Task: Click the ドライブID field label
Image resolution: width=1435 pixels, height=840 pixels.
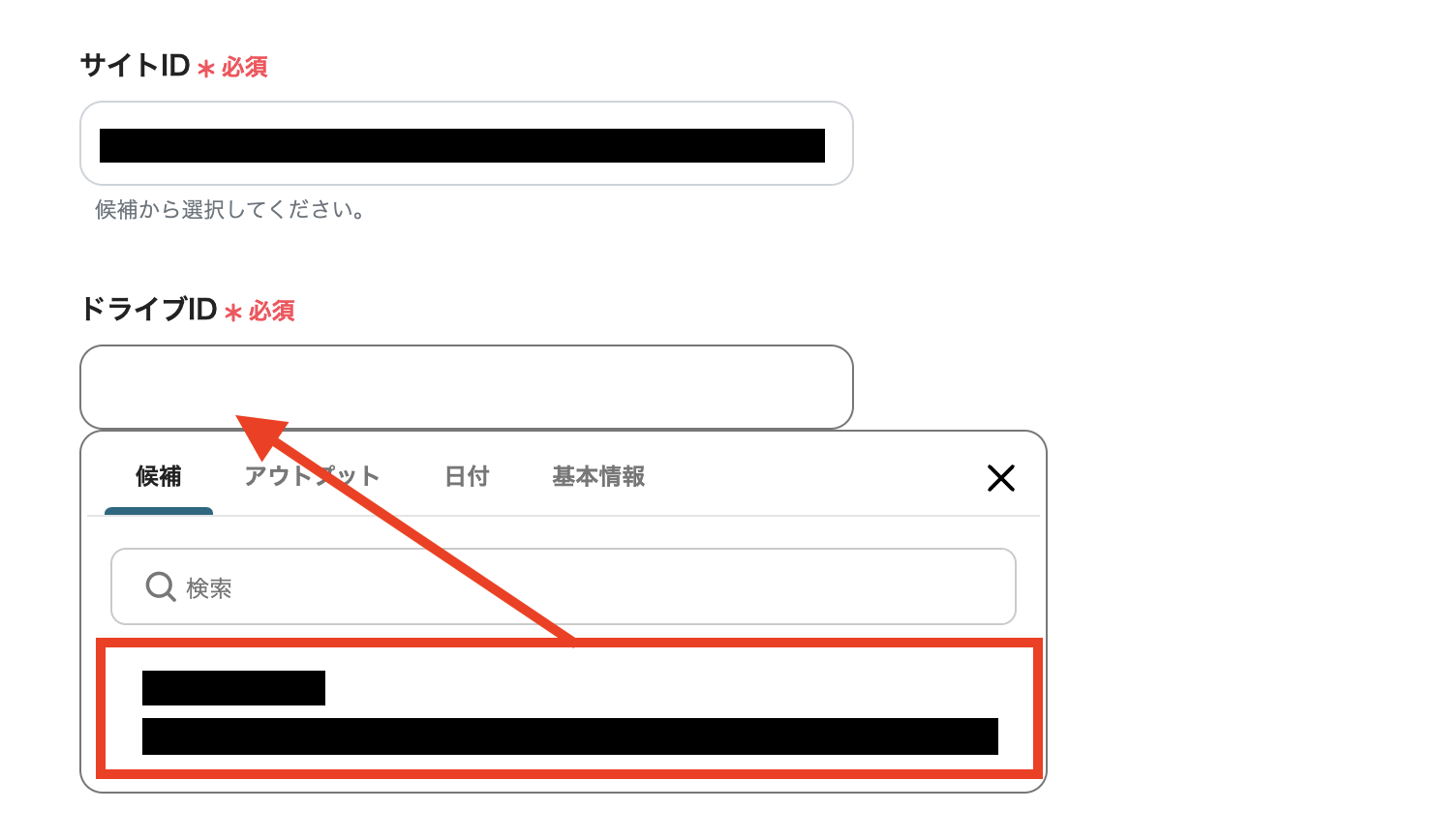Action: tap(148, 310)
